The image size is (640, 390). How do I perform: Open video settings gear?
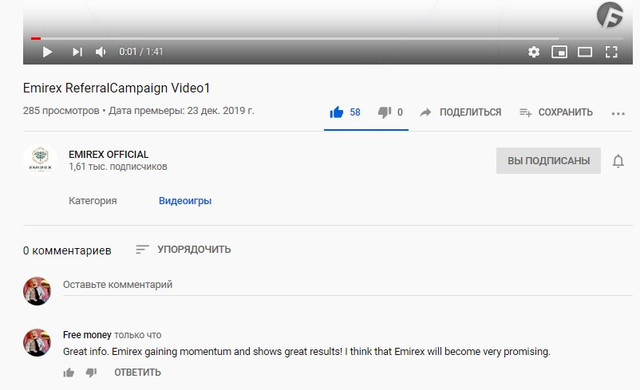(x=533, y=52)
